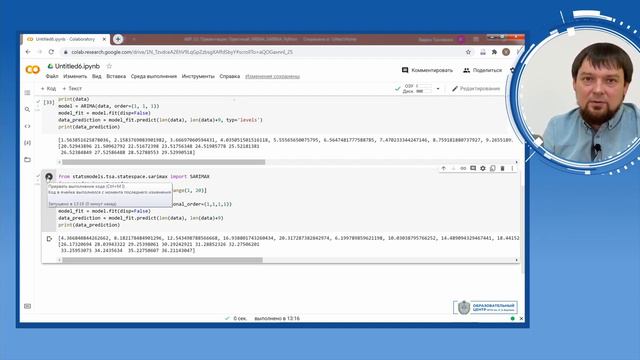Click execution count [33] of ARIMA cell
The image size is (640, 360).
[49, 102]
